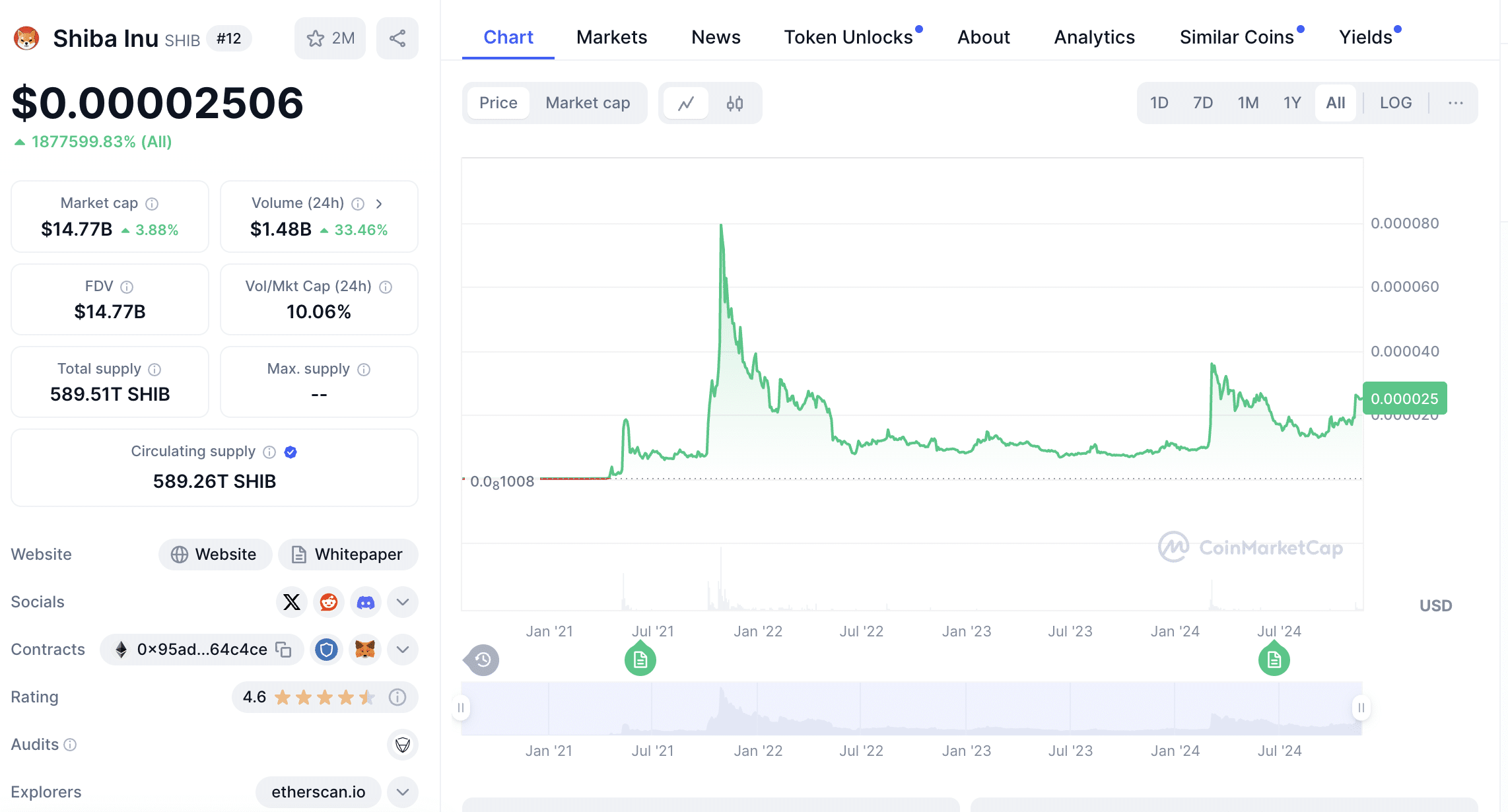Open Volume (24h) details chevron
Screen dimensions: 1508x812
[x=379, y=203]
